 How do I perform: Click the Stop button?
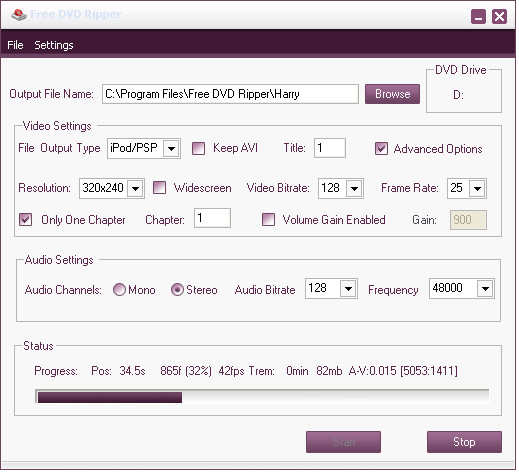tap(464, 442)
